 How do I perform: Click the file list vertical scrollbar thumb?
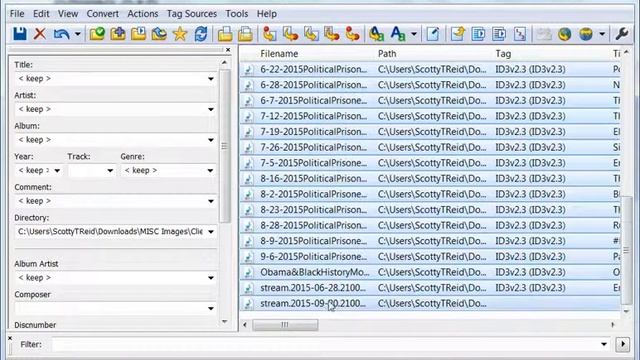(626, 250)
